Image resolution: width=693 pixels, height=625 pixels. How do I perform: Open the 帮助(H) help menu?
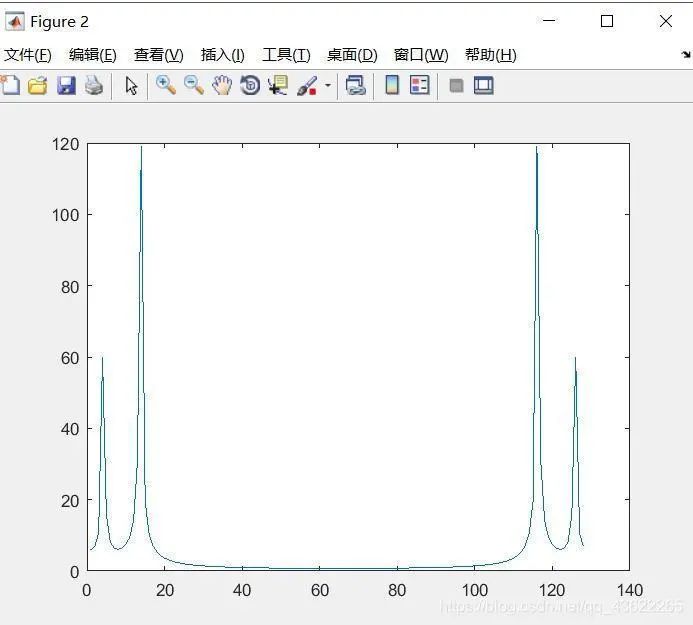[490, 55]
